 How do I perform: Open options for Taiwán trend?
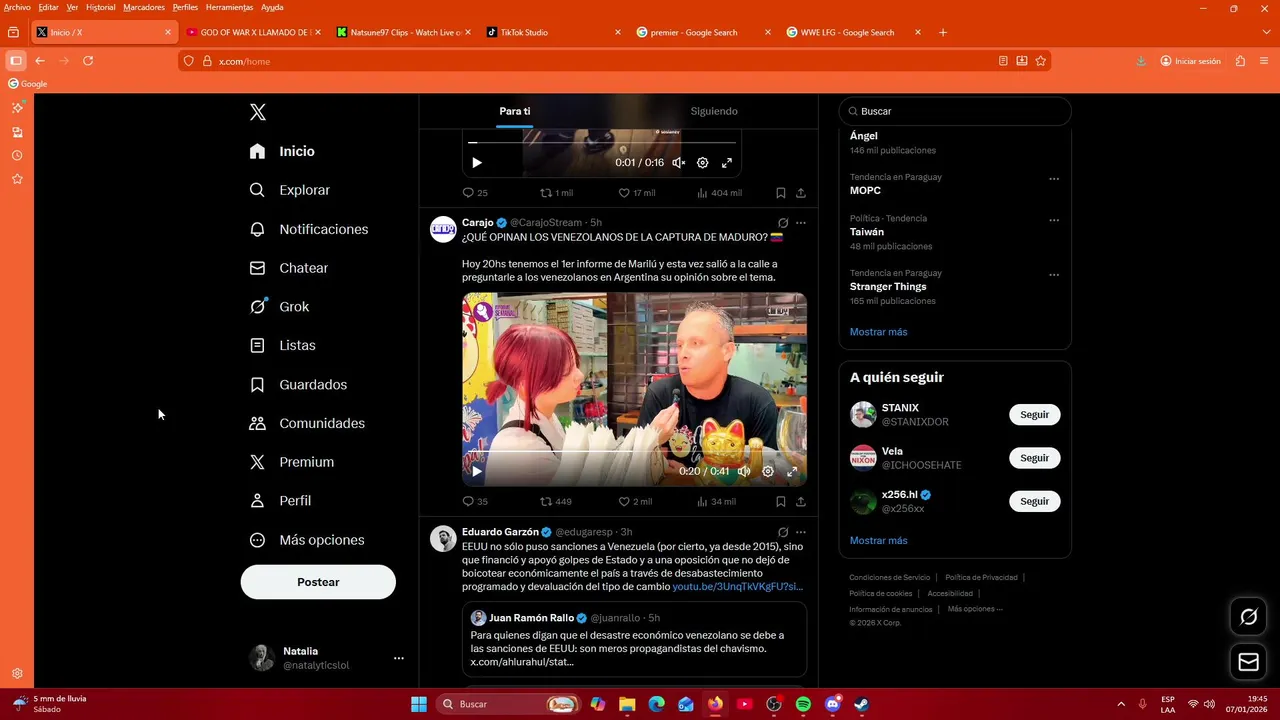click(1053, 220)
